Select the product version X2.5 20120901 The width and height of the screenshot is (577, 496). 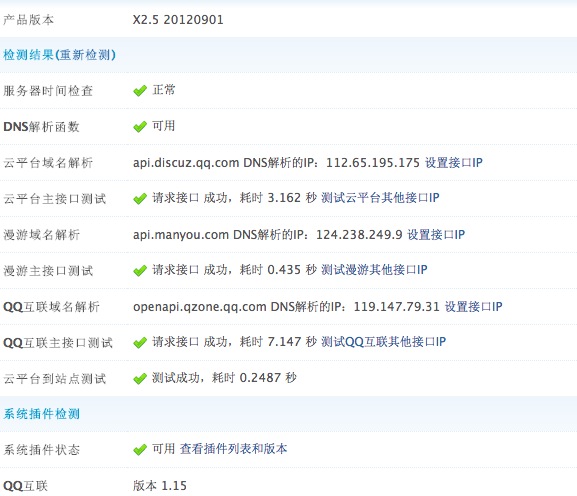[178, 20]
